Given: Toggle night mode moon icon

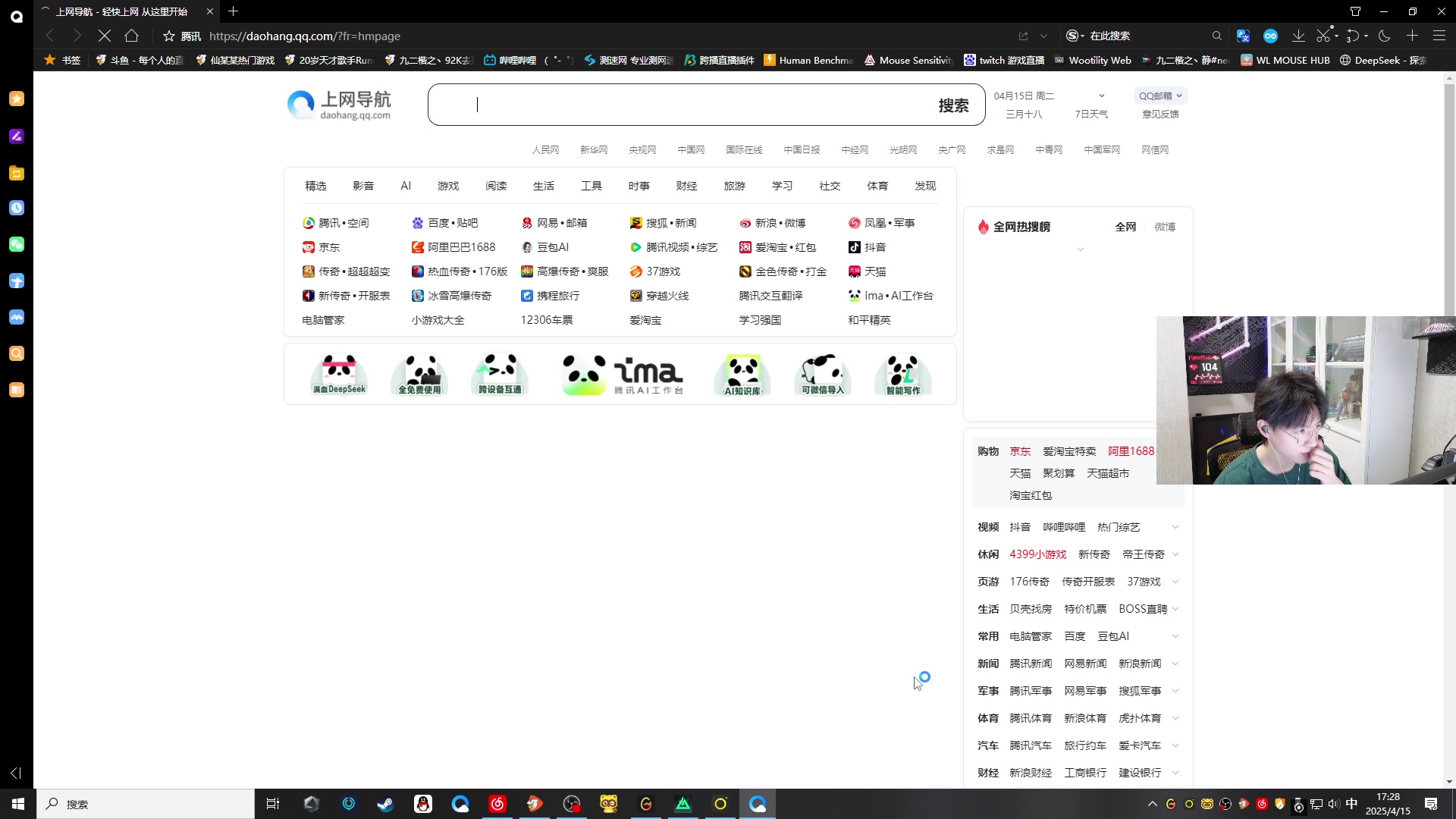Looking at the screenshot, I should tap(1385, 36).
